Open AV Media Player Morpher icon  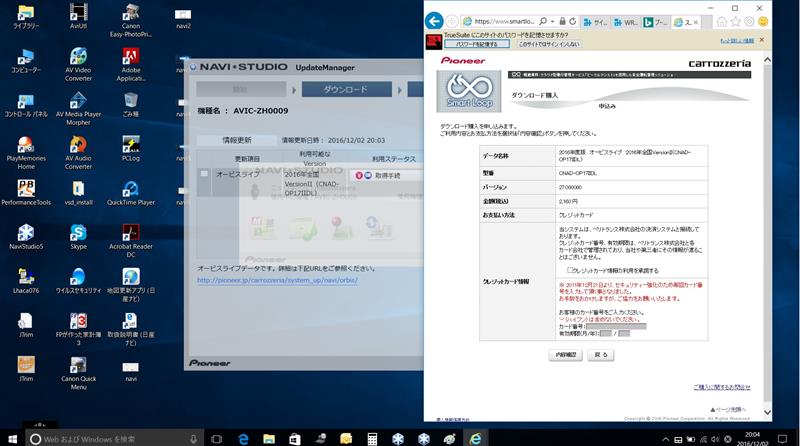(x=78, y=109)
